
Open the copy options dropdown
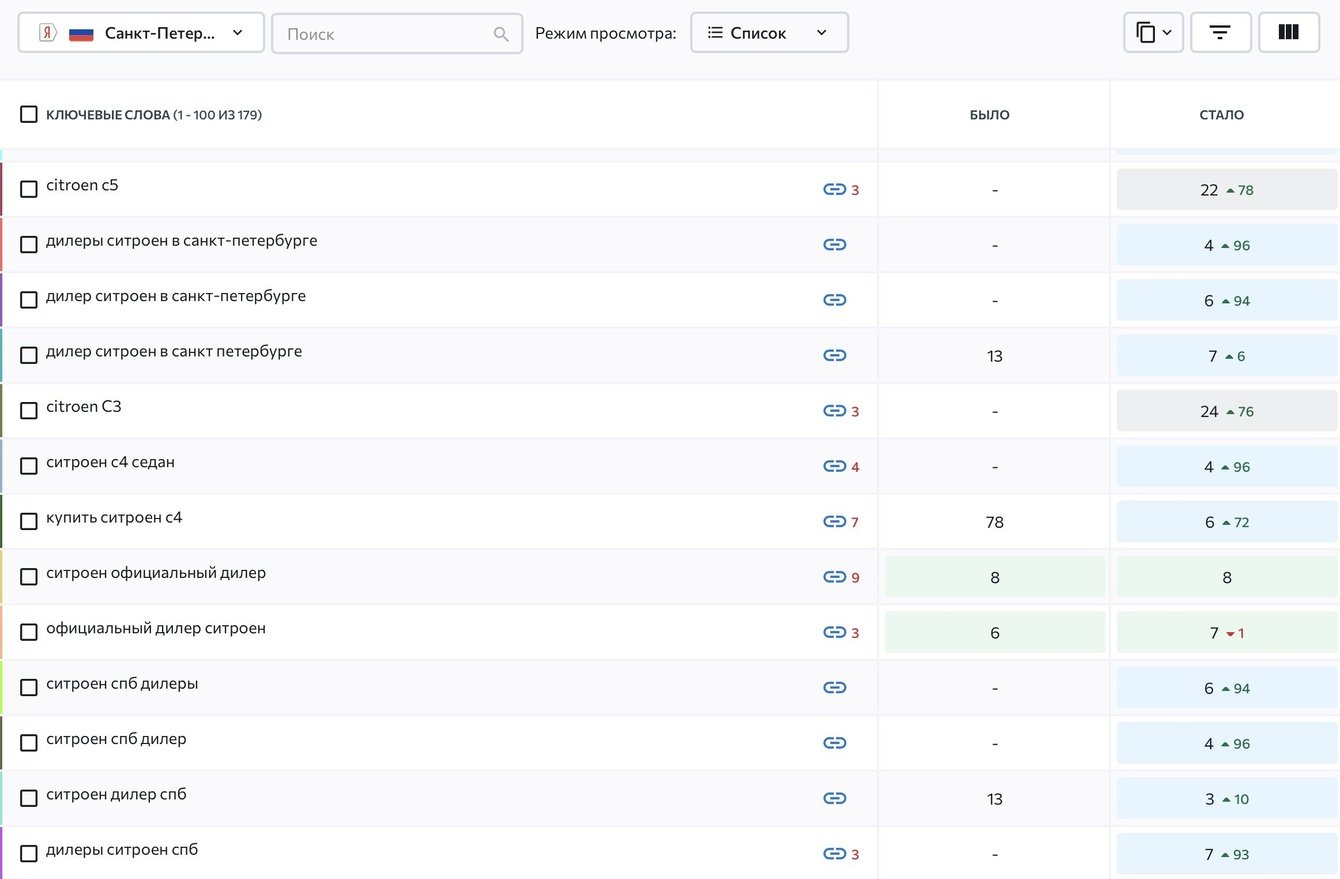(1153, 33)
